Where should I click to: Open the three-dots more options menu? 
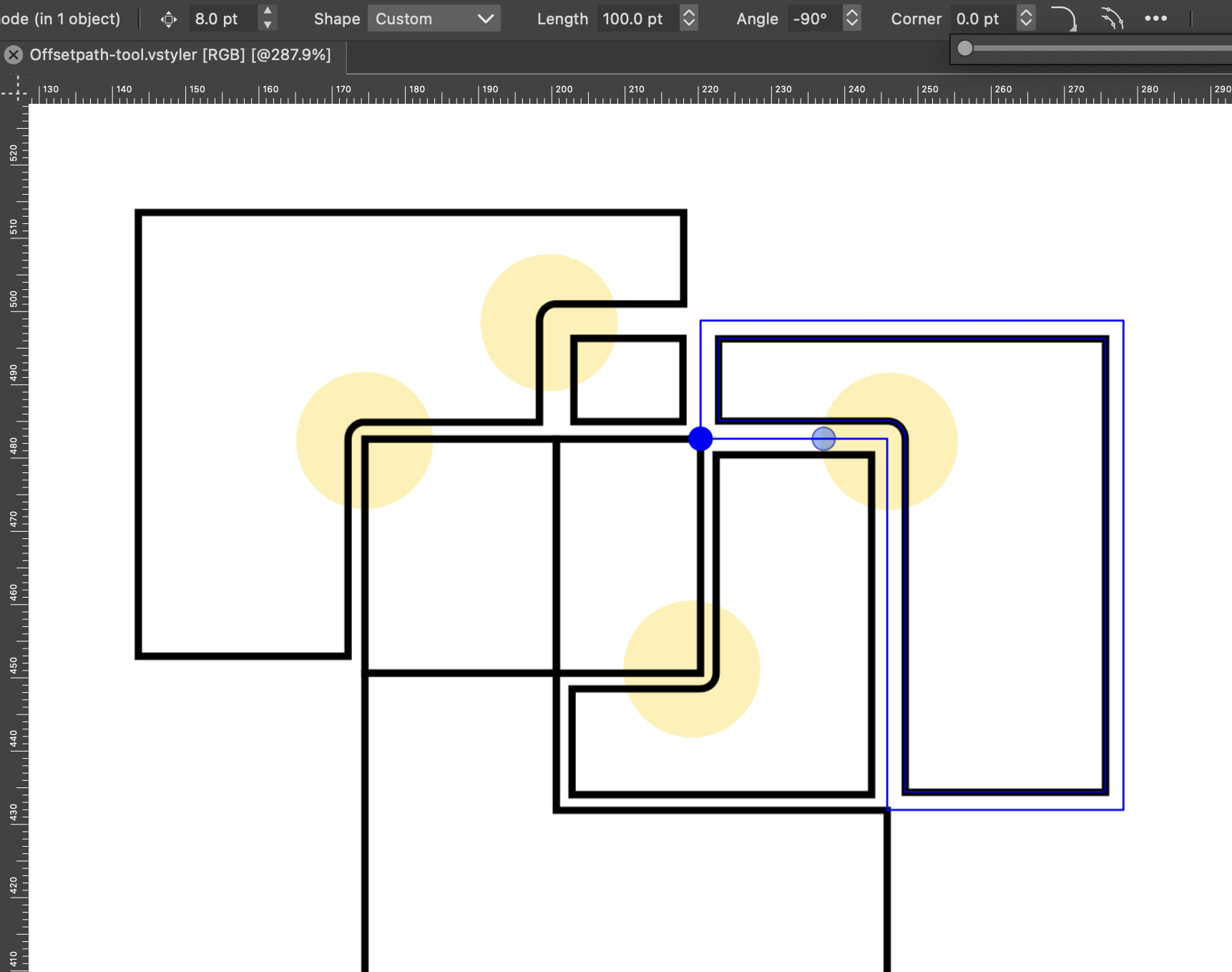pos(1155,19)
